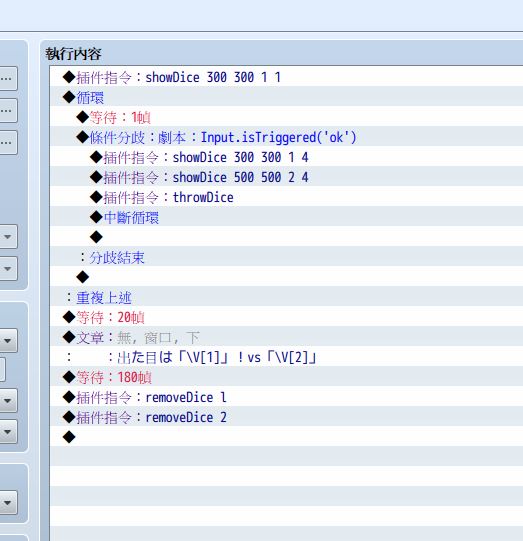This screenshot has height=541, width=523.
Task: Select the 中斷循環 break loop command
Action: pyautogui.click(x=286, y=217)
